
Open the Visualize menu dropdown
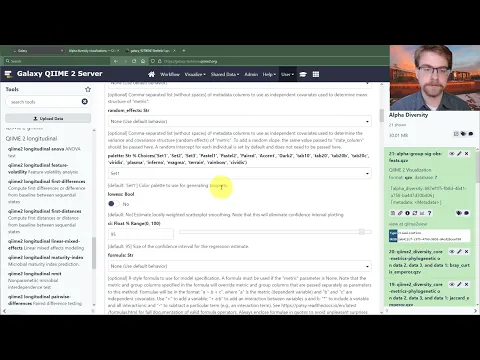tap(195, 74)
